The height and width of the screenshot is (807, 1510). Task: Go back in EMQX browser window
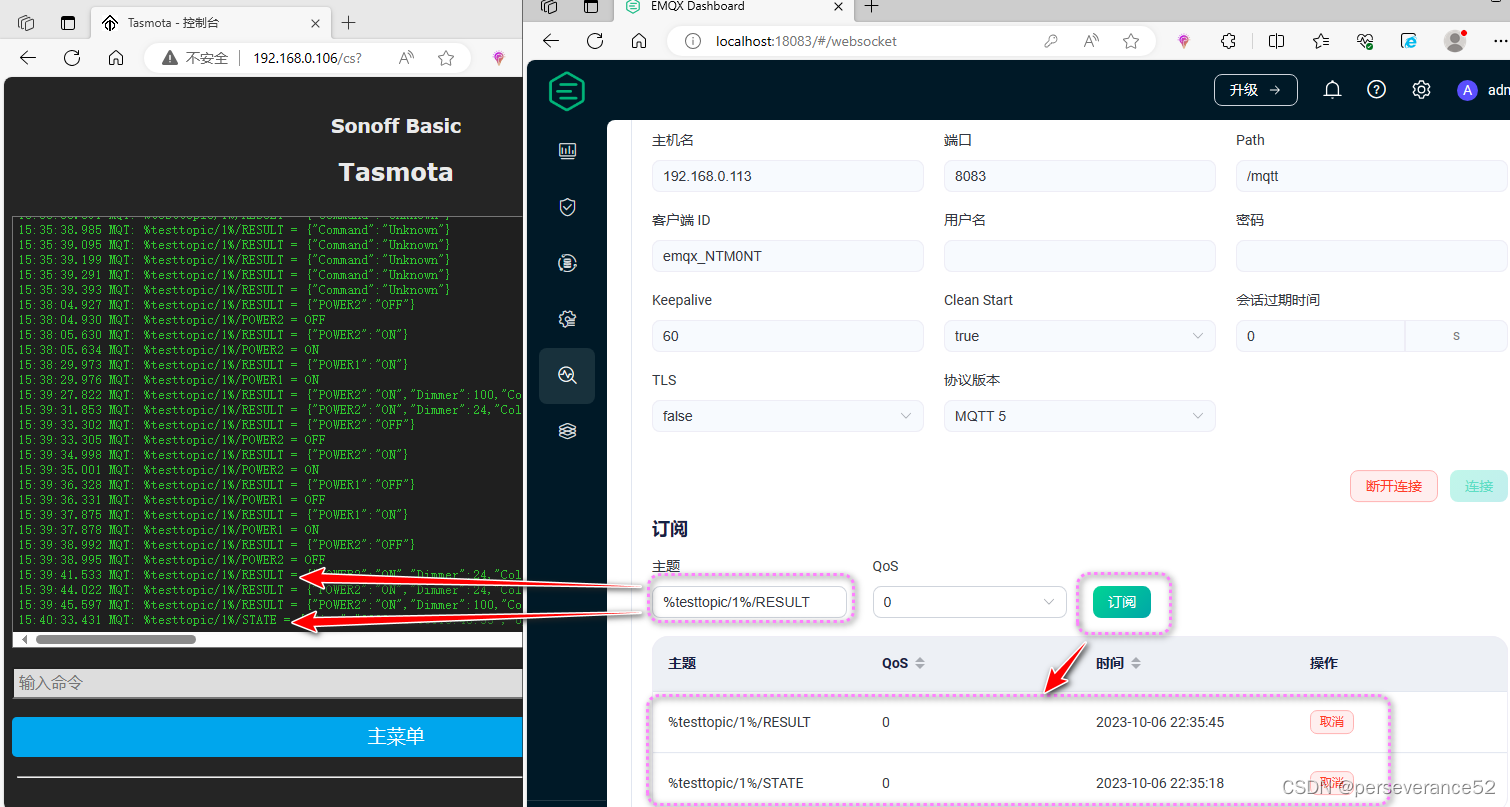550,41
